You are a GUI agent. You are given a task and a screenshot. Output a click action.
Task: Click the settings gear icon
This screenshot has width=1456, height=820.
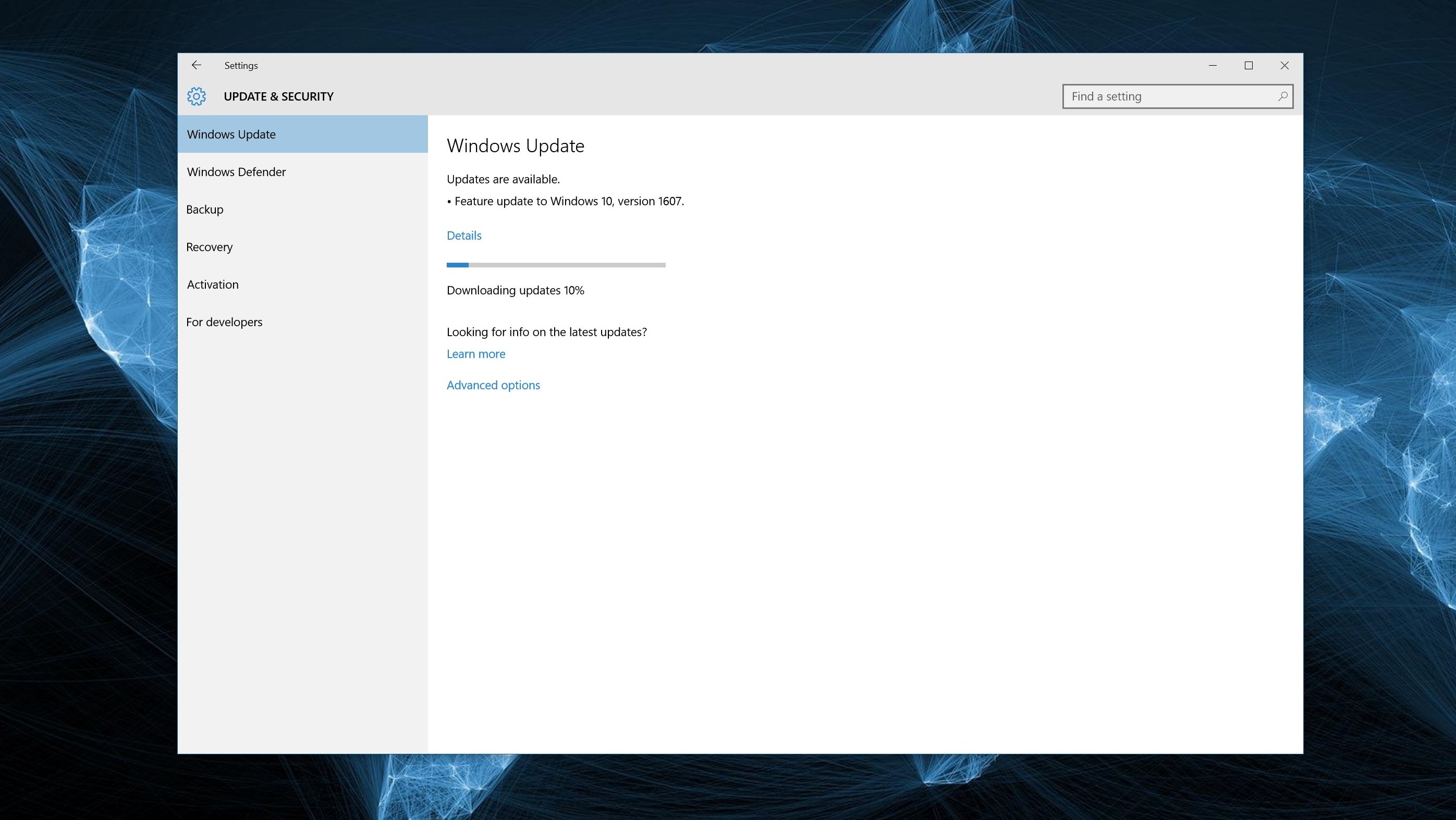[x=197, y=96]
